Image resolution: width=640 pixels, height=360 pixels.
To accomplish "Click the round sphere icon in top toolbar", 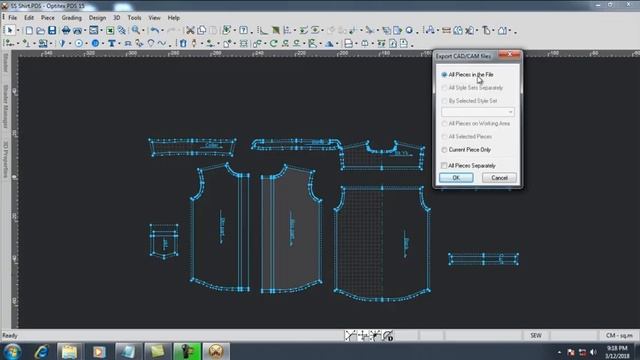I will (x=409, y=30).
